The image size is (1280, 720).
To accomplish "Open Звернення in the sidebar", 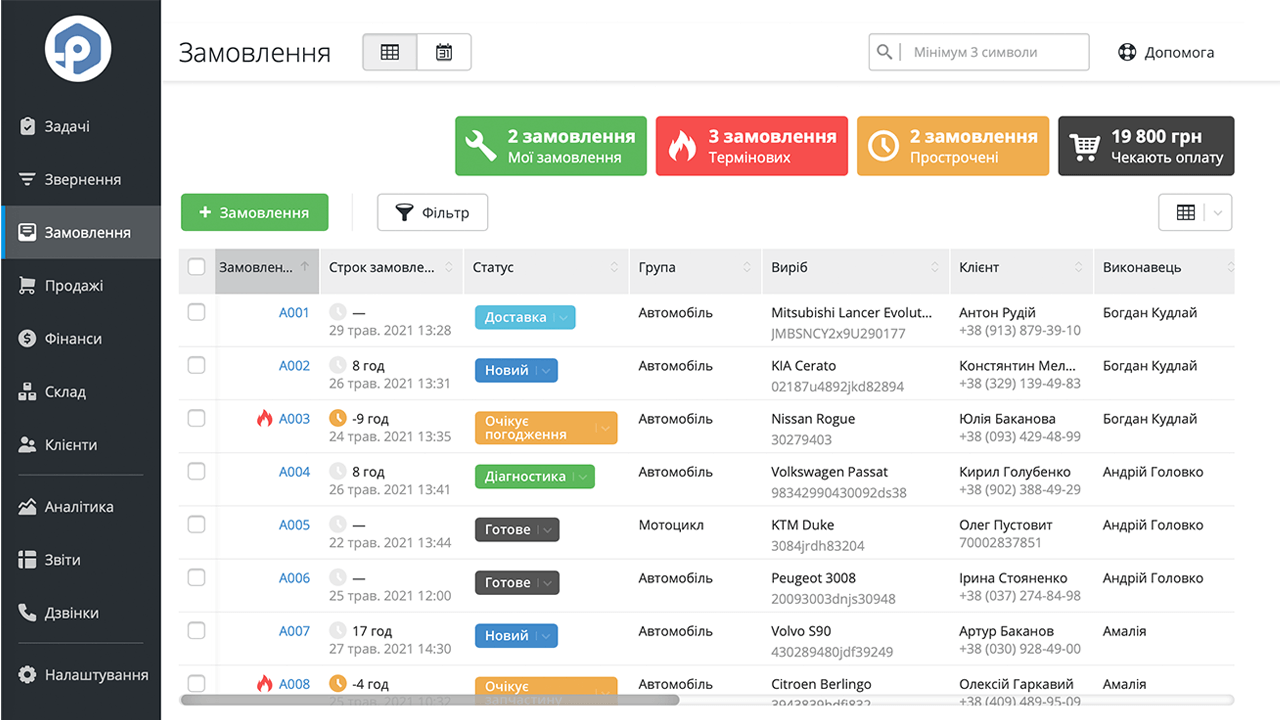I will 80,180.
